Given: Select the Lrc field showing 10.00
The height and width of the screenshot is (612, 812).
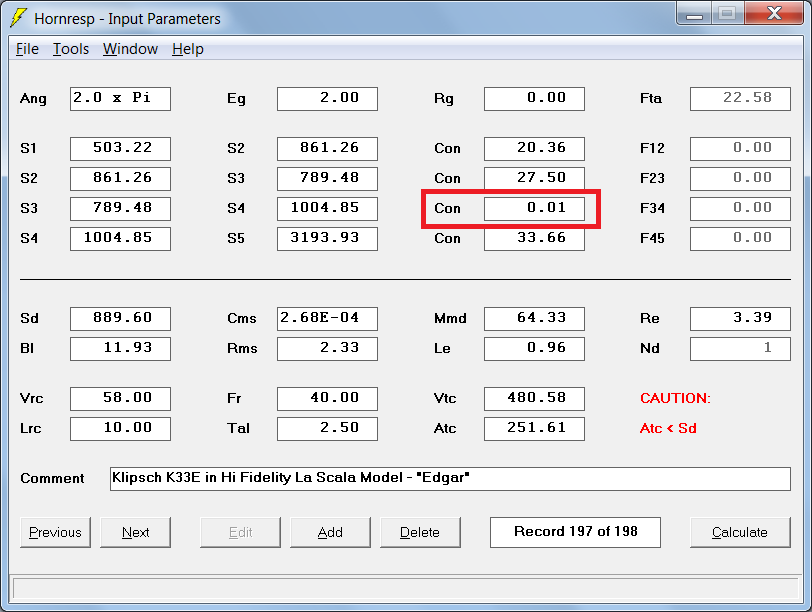Looking at the screenshot, I should click(120, 429).
